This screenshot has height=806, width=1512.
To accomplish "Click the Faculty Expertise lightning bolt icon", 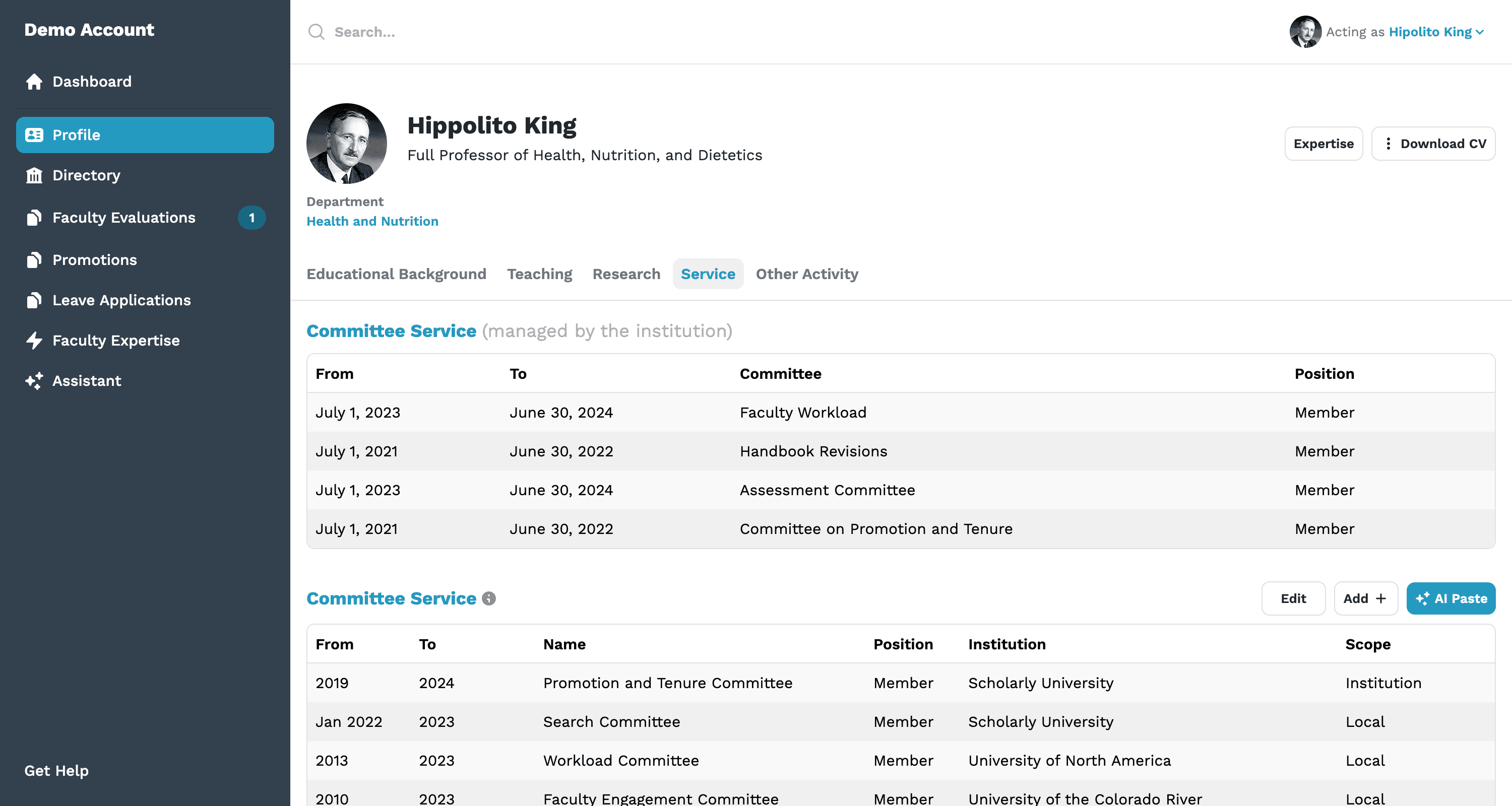I will [x=34, y=340].
